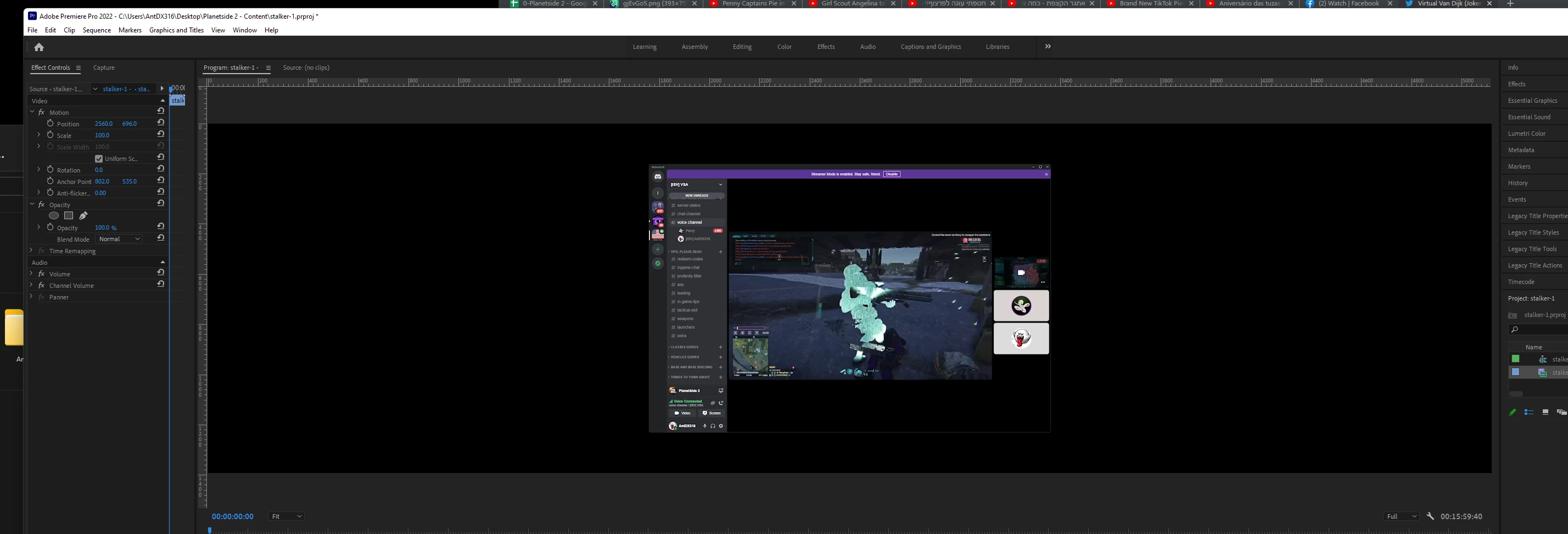Toggle animation stopwatch for Anti-flicker Filter
The height and width of the screenshot is (534, 1568).
click(x=51, y=193)
